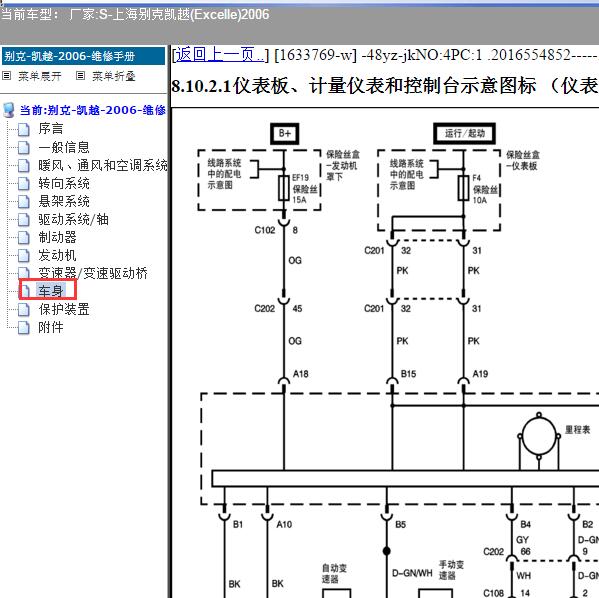Select the highlighted 车身 section

(x=51, y=290)
